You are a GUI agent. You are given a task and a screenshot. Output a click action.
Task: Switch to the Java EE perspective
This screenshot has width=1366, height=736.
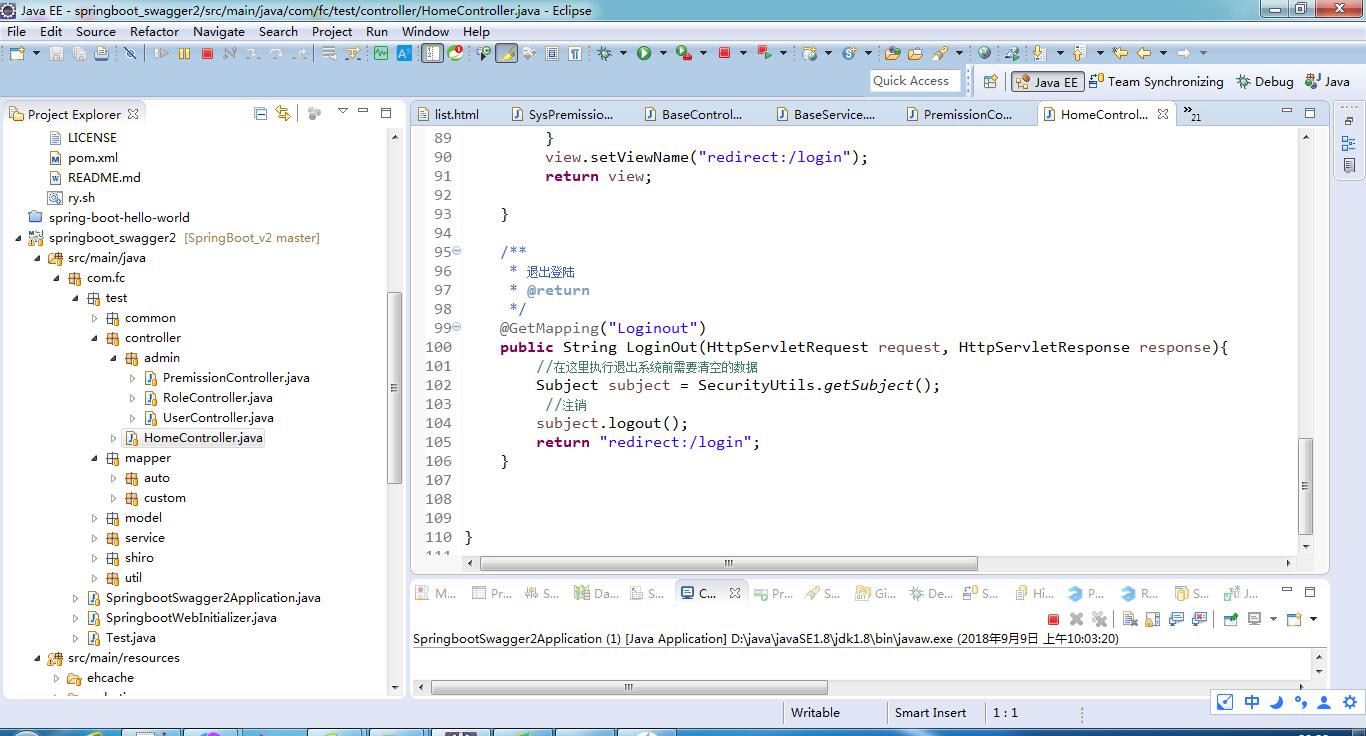click(x=1047, y=82)
